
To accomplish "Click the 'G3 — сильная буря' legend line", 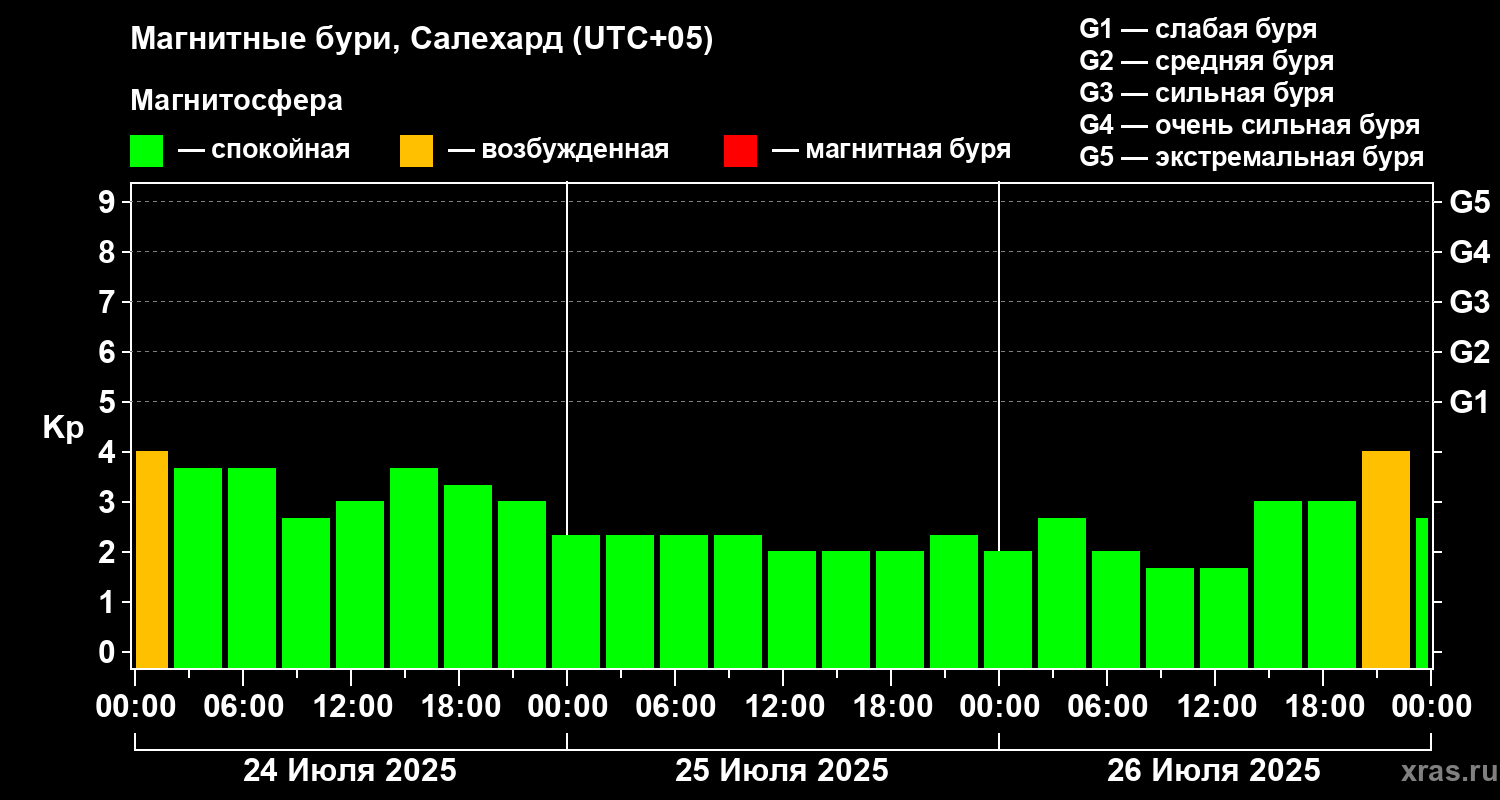I will [x=1206, y=93].
